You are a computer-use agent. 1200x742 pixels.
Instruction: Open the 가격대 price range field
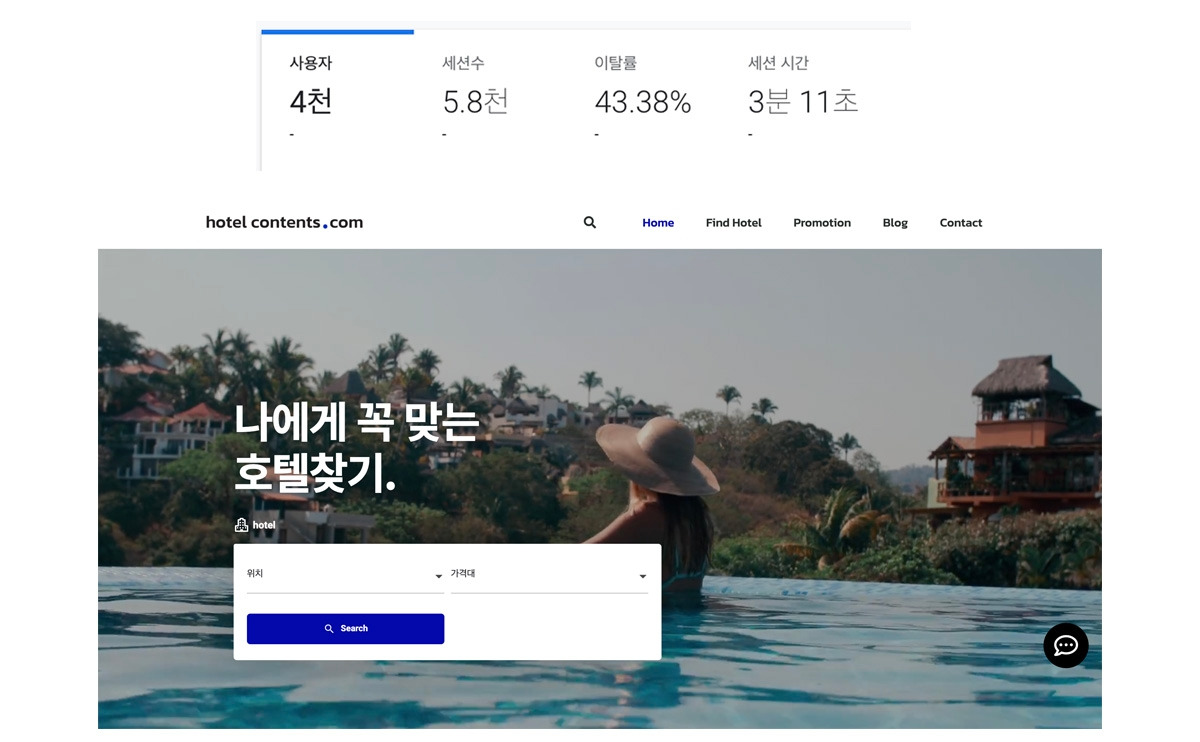pos(549,576)
